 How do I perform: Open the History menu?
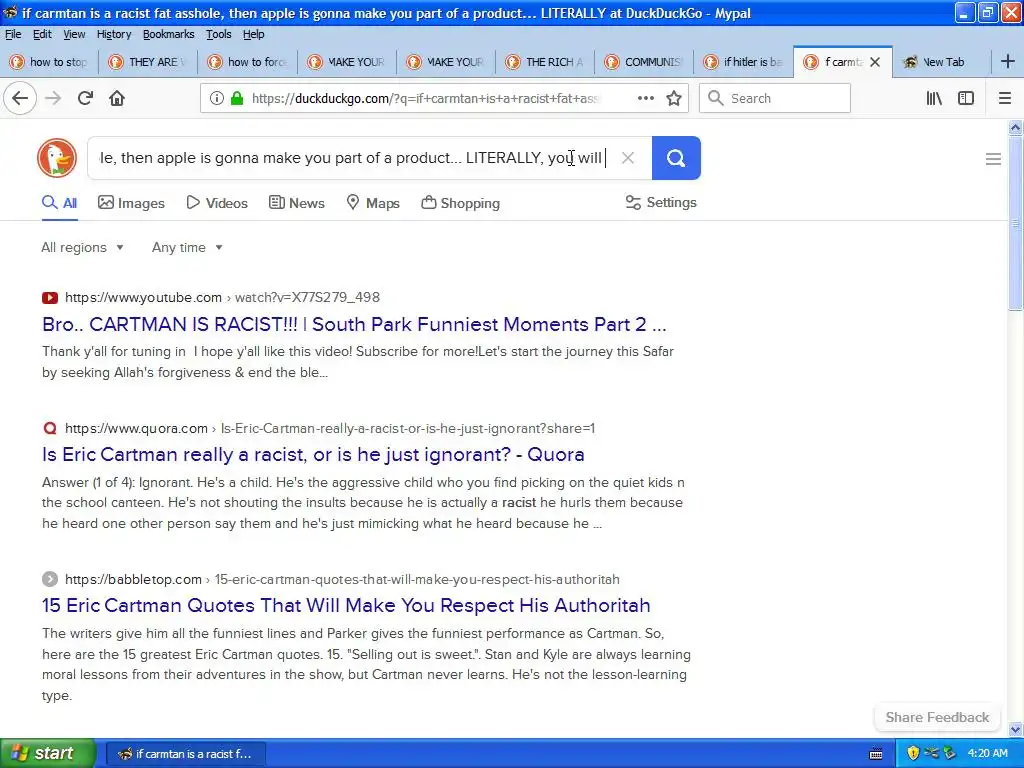click(x=114, y=34)
